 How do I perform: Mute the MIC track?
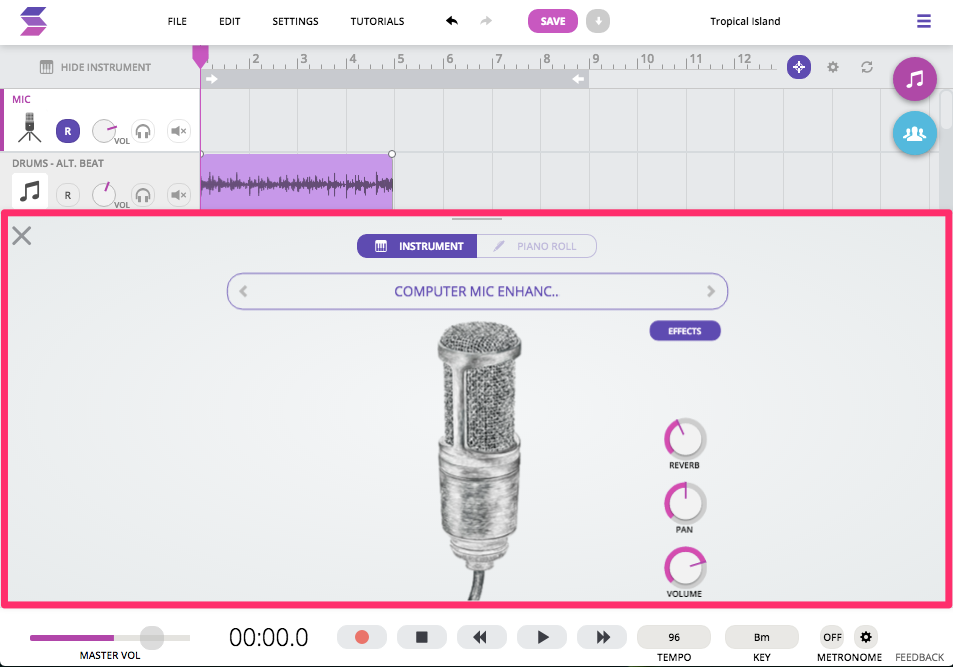[x=179, y=131]
